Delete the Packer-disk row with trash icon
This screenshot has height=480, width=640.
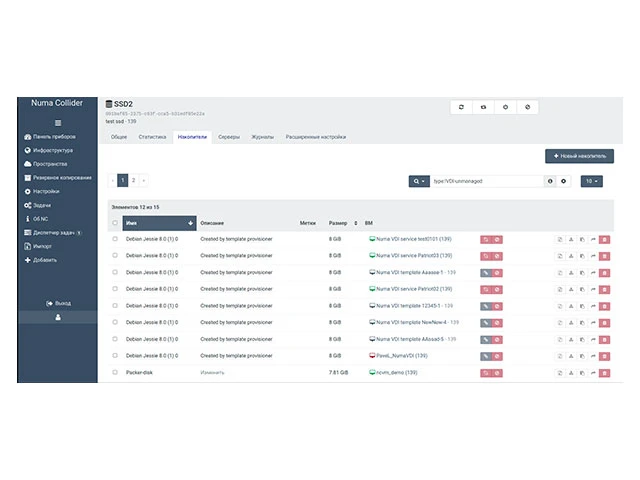(x=604, y=372)
